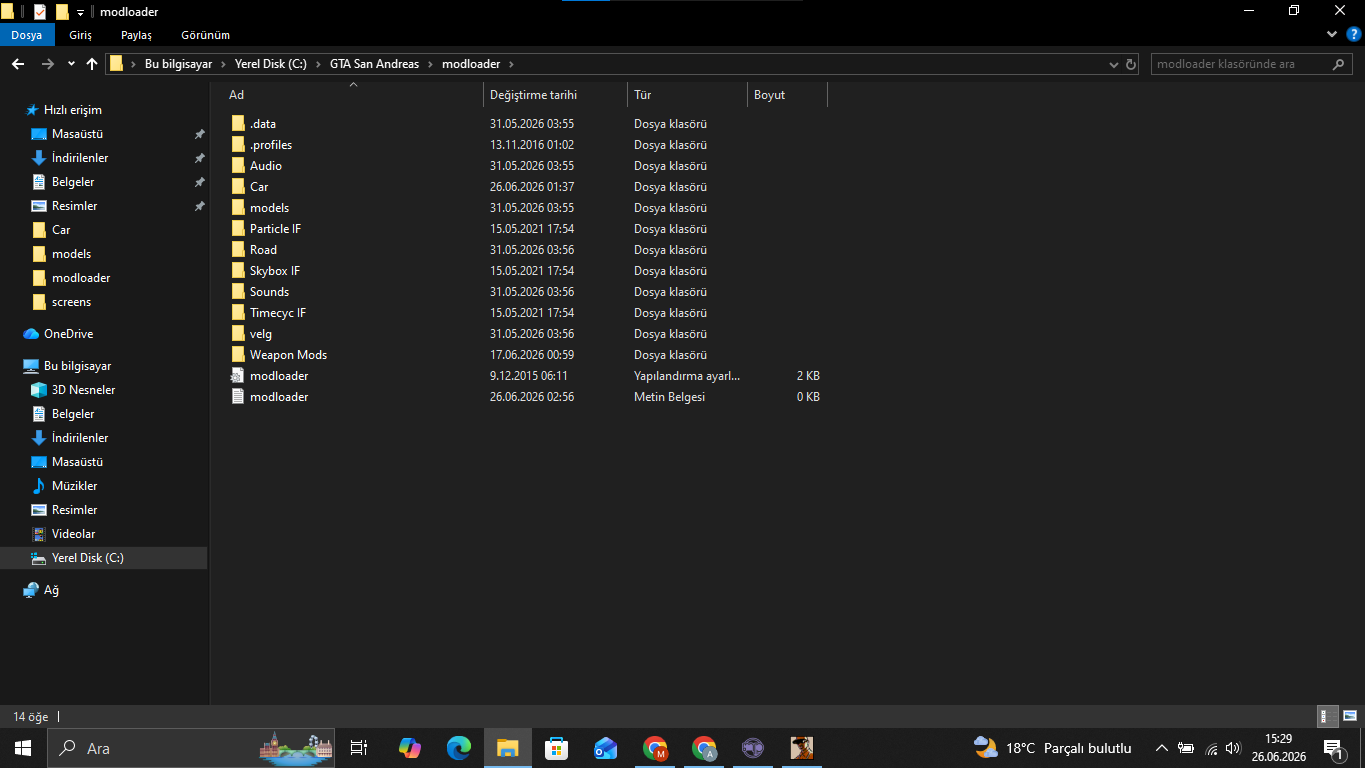Expand the chevron after Bu bilgisayar in the address bar
The image size is (1365, 768).
[x=223, y=64]
